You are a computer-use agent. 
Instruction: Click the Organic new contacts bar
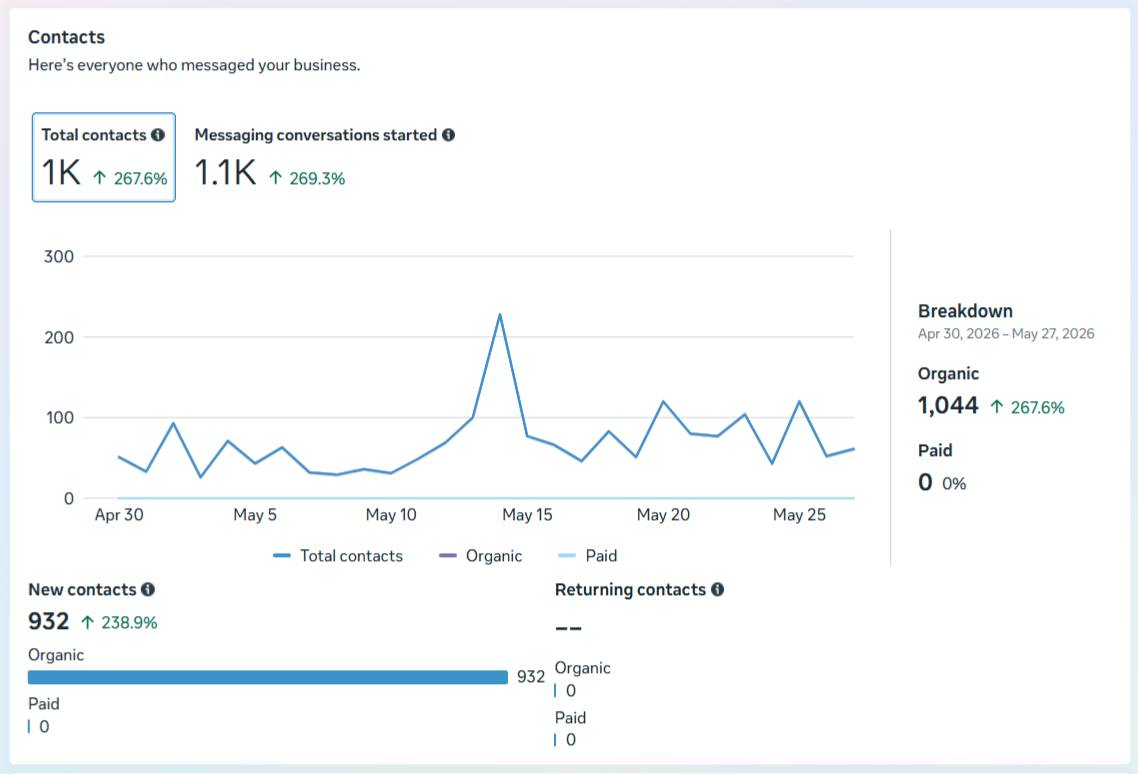(268, 677)
